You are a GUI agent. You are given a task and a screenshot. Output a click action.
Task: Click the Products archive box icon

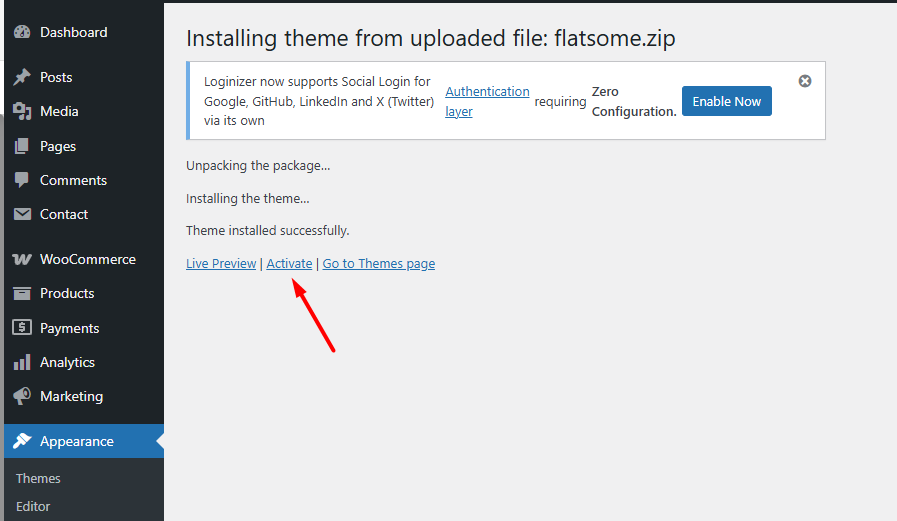22,293
